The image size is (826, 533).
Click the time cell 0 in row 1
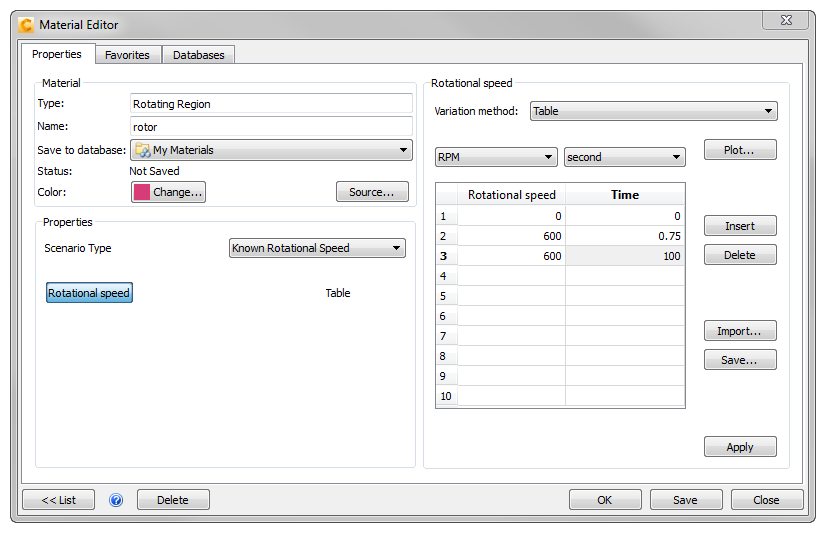click(625, 216)
